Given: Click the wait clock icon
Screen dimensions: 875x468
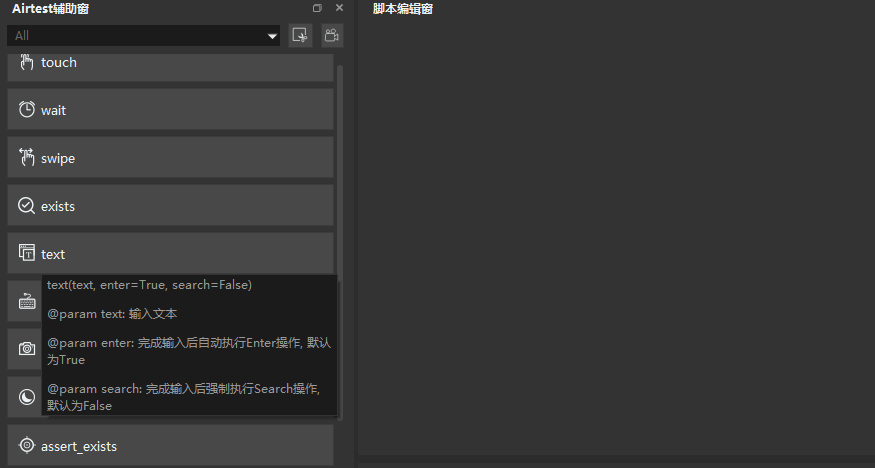Looking at the screenshot, I should pyautogui.click(x=26, y=109).
